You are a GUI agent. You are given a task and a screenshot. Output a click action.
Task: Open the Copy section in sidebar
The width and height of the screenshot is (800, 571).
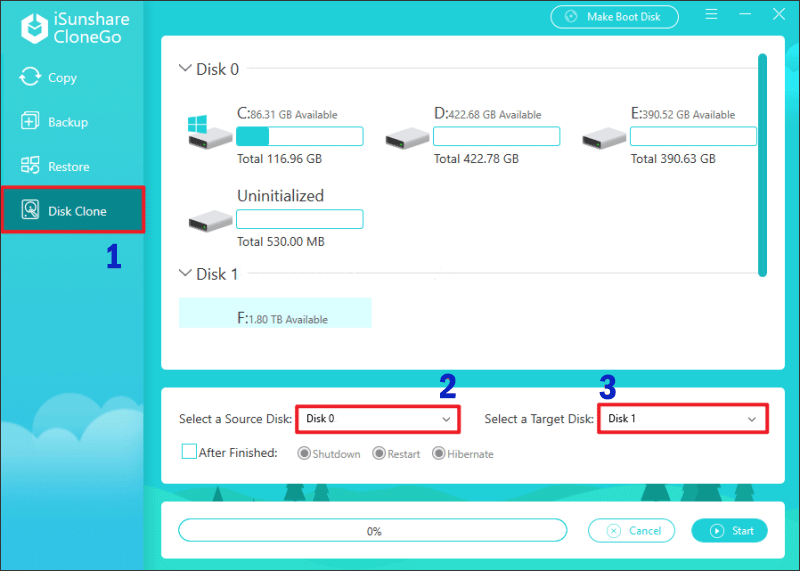click(x=48, y=78)
